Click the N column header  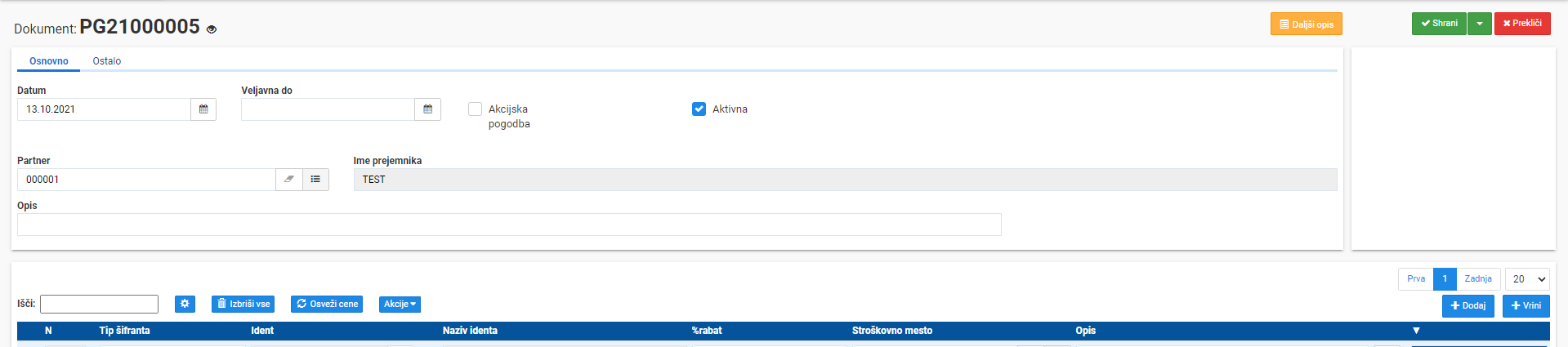pyautogui.click(x=48, y=331)
